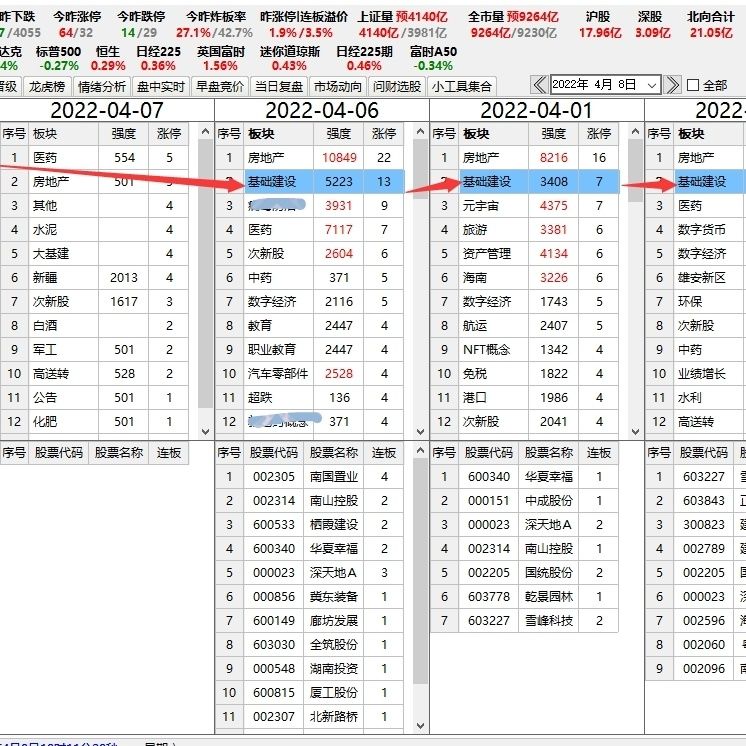Select 元宇宙 sector in 2022-04-01 list
The image size is (746, 746).
(x=524, y=206)
